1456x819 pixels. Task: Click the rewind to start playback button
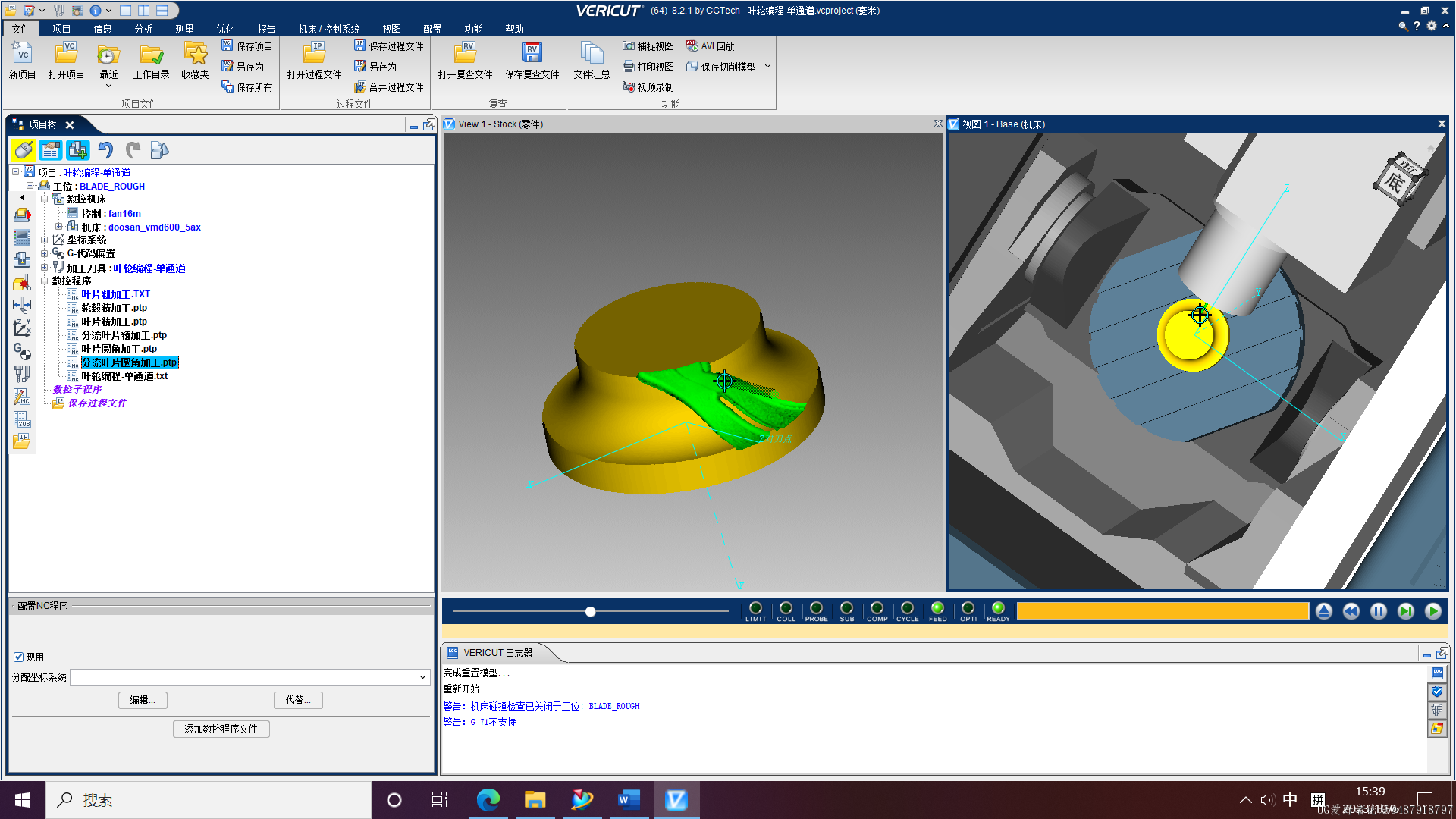[1351, 611]
